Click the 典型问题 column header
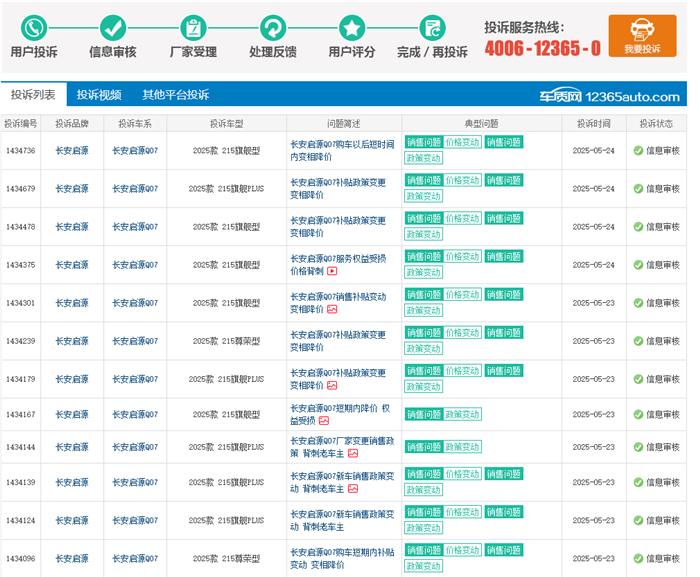 tap(481, 124)
